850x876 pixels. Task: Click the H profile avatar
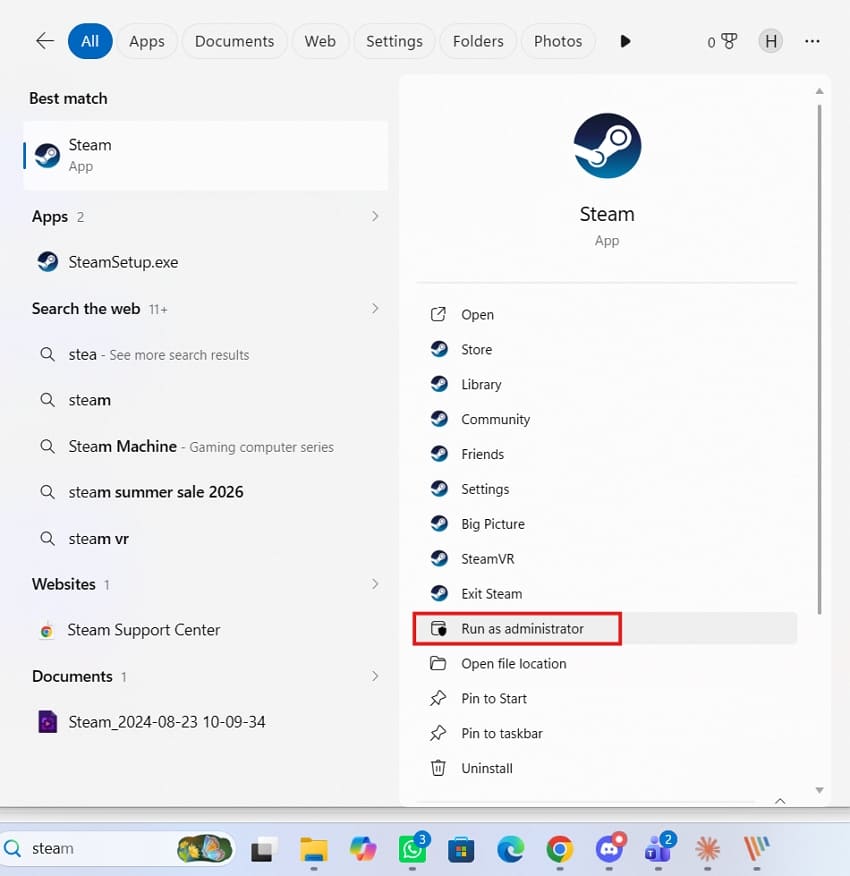click(771, 41)
